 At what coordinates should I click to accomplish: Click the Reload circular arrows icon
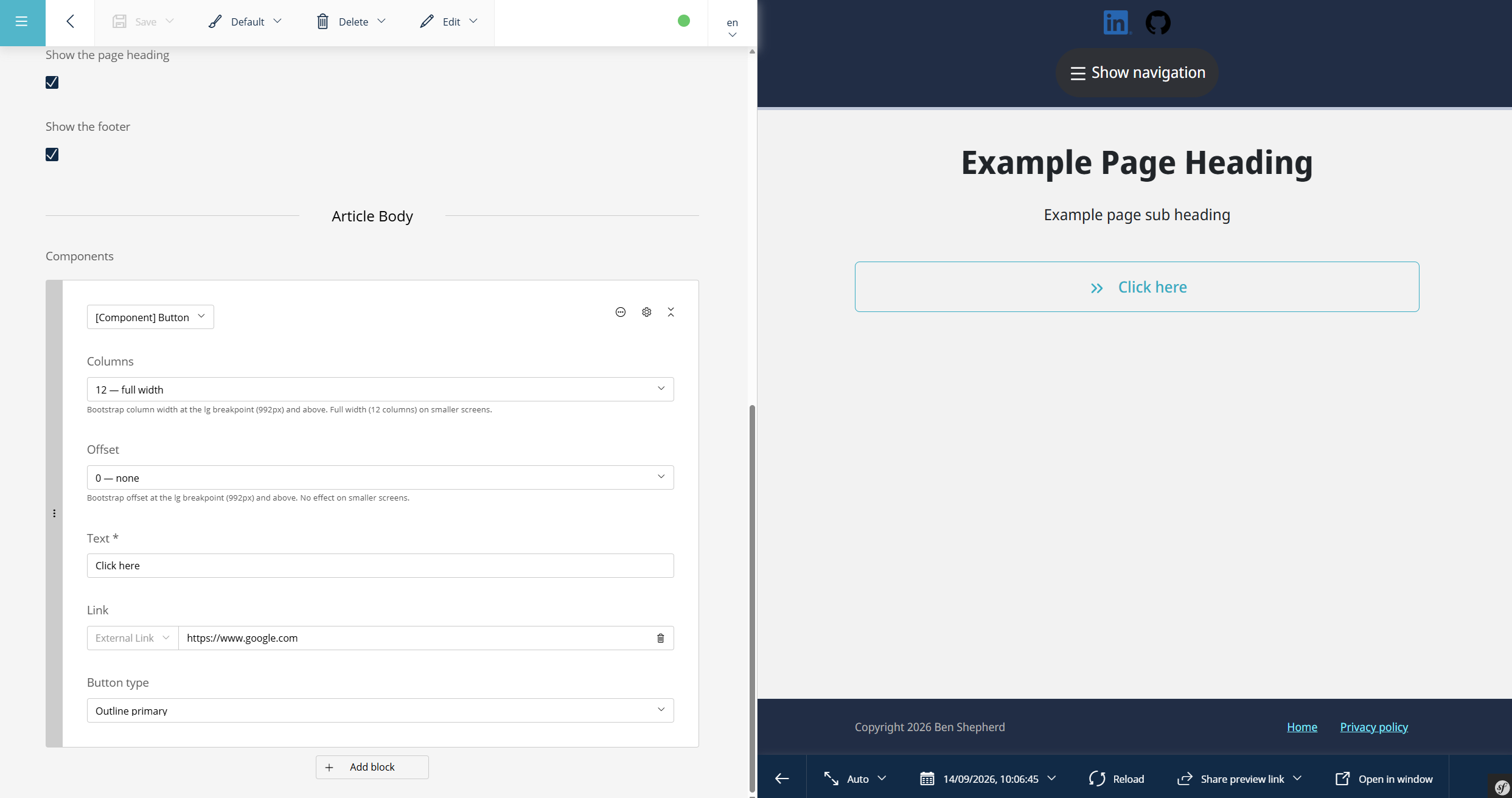coord(1097,779)
